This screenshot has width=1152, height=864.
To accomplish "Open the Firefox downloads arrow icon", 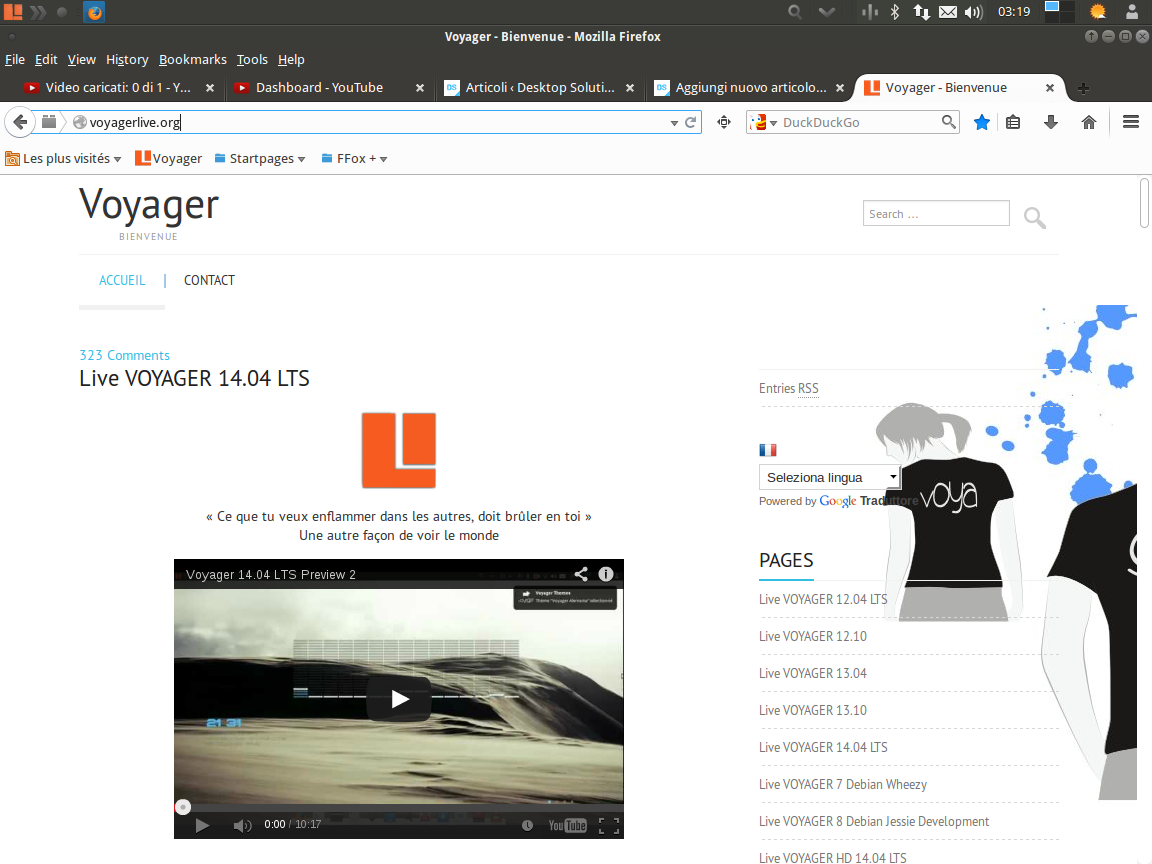I will (x=1050, y=122).
